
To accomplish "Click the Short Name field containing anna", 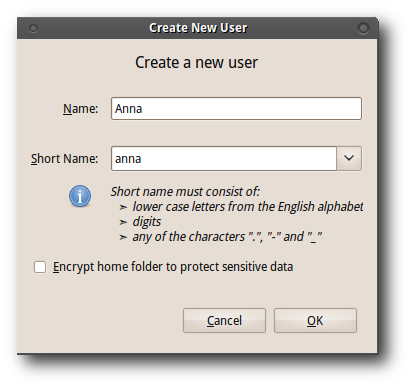I will pos(224,158).
